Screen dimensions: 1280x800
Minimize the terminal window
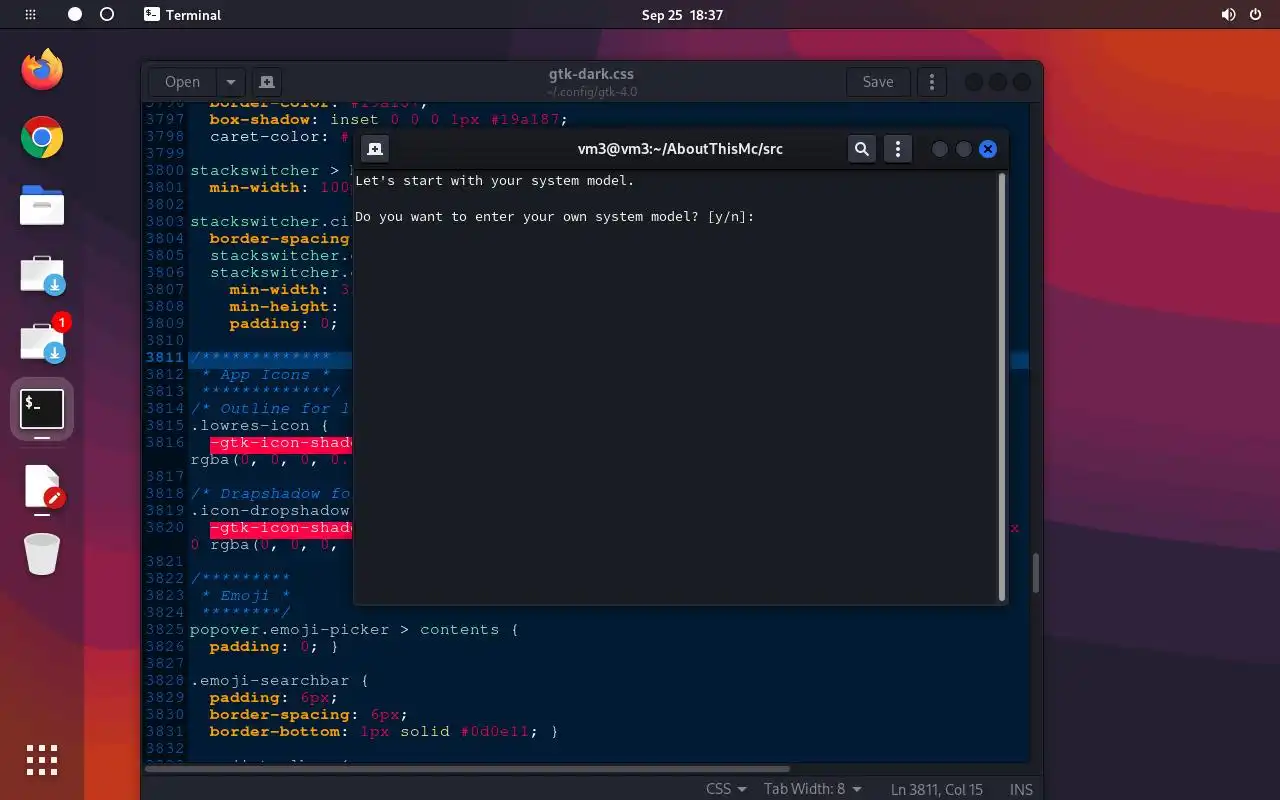tap(940, 149)
